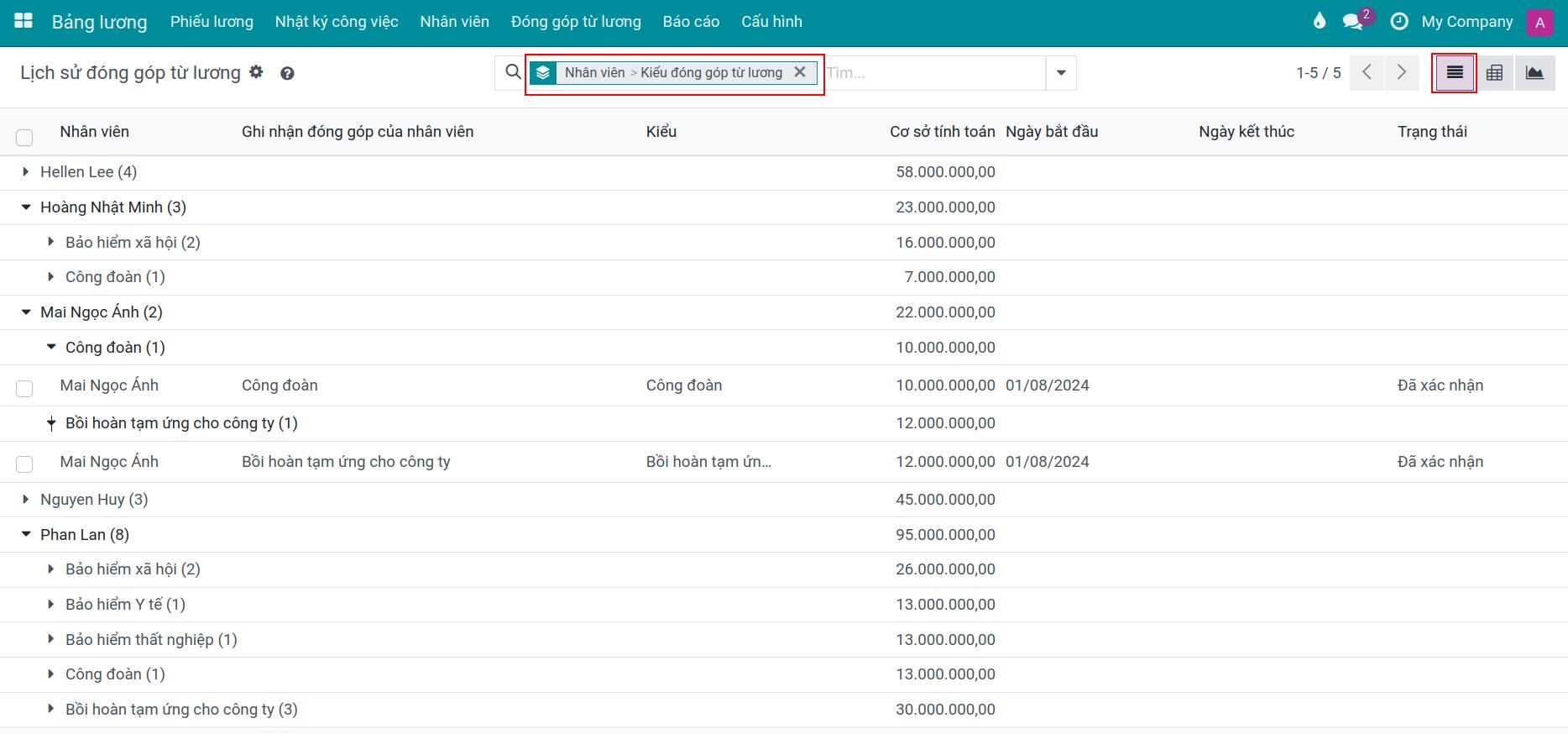The image size is (1568, 734).
Task: Open the chat messages icon
Action: (1352, 22)
